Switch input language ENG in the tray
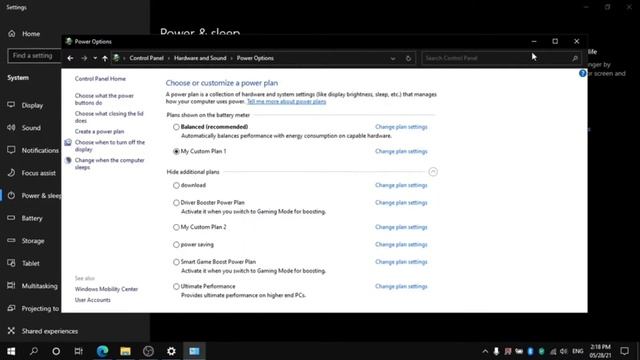Viewport: 640px width, 360px height. pyautogui.click(x=578, y=351)
